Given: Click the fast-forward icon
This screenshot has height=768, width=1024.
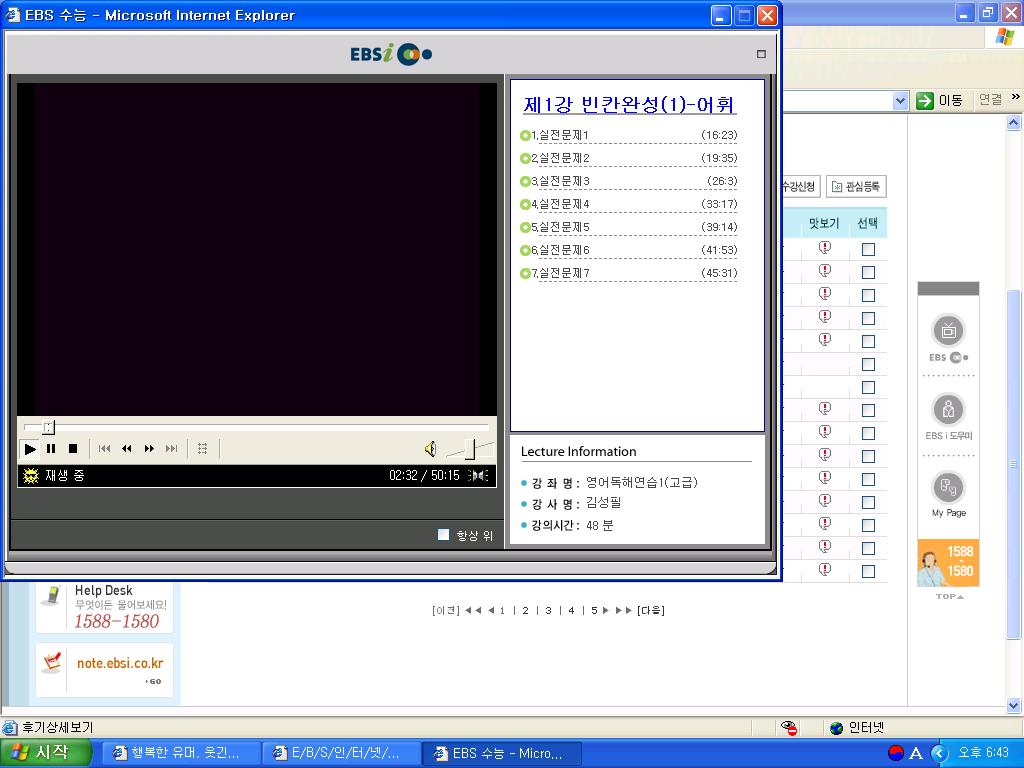Looking at the screenshot, I should (149, 449).
